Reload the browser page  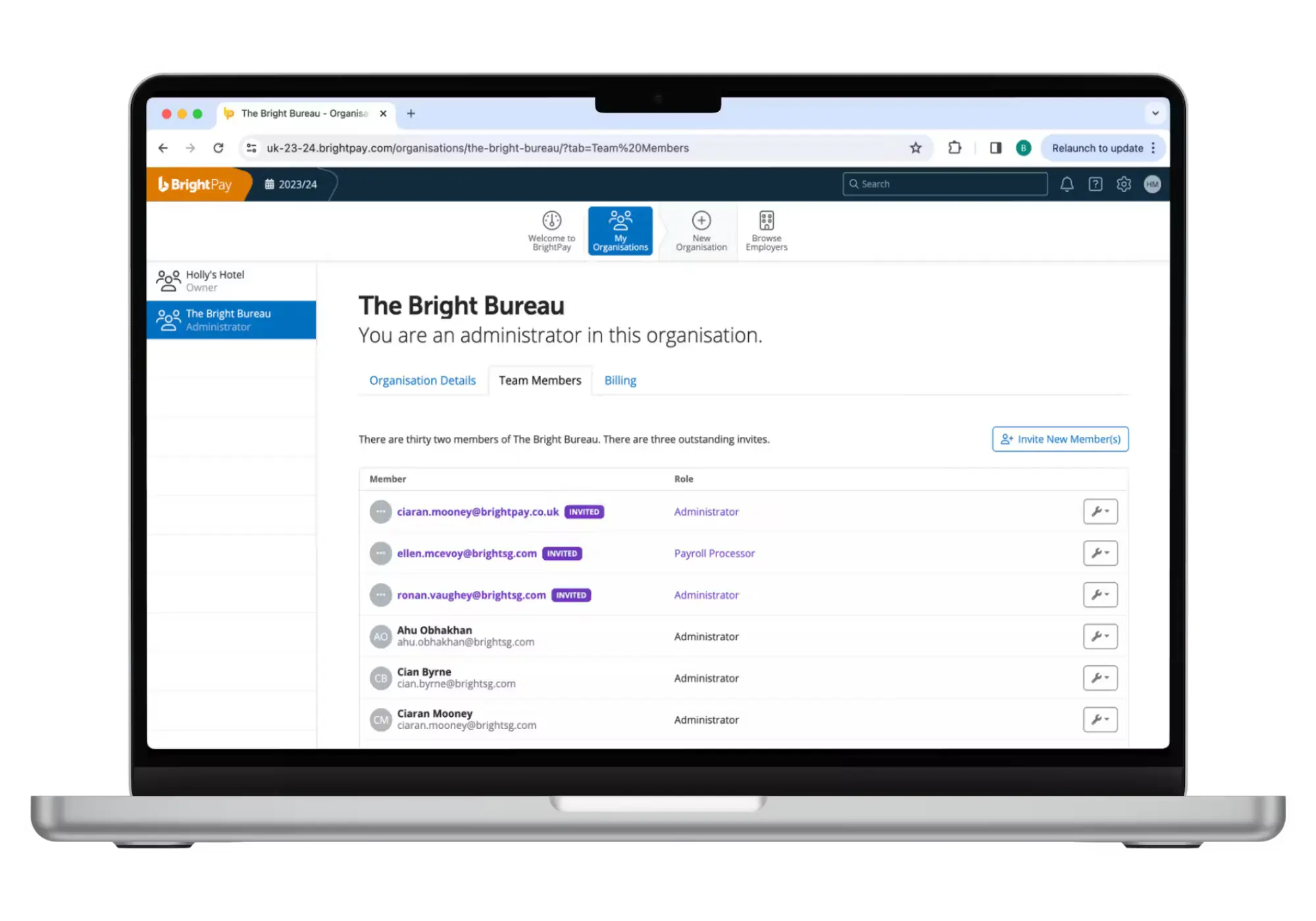[x=218, y=148]
